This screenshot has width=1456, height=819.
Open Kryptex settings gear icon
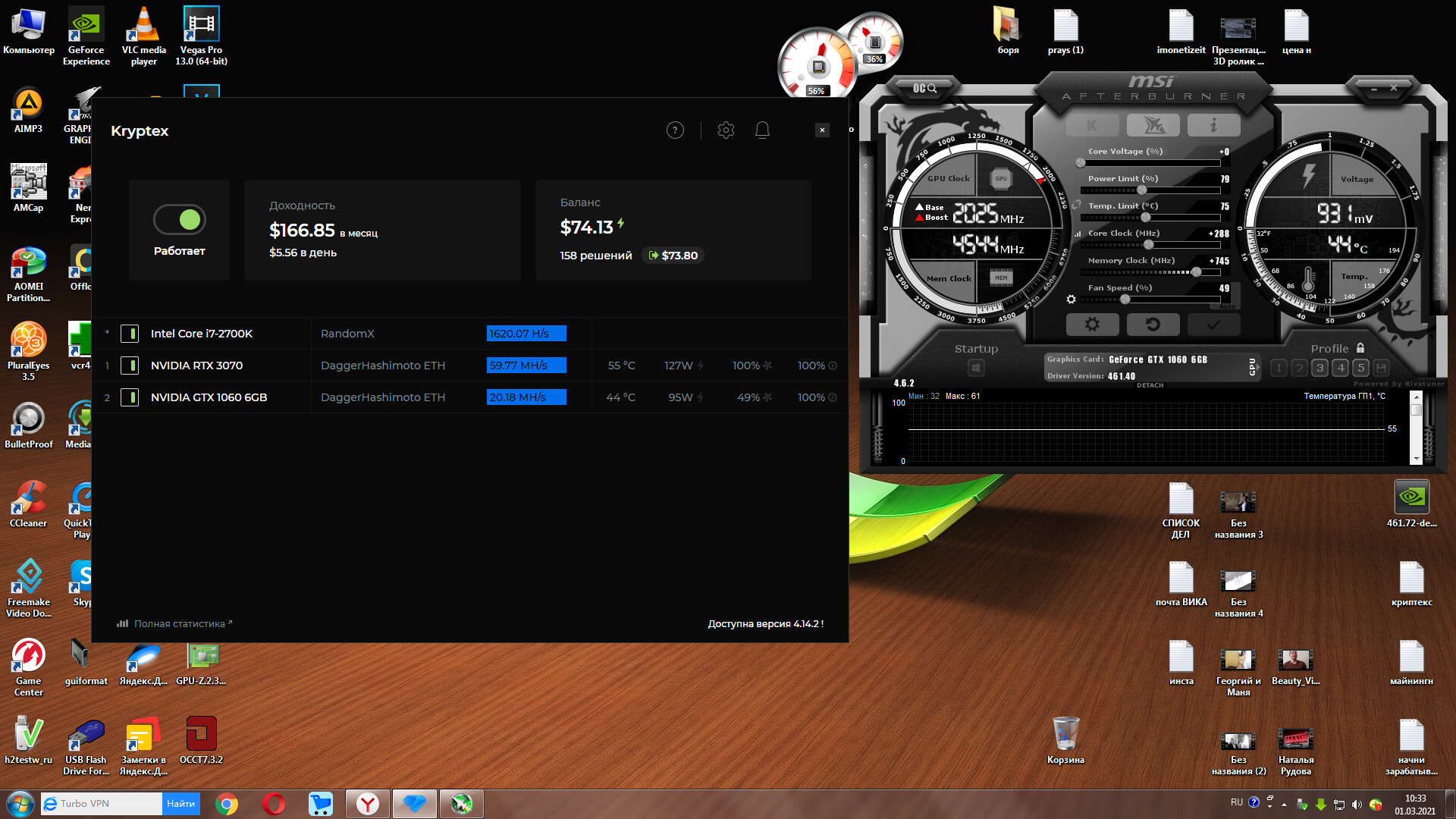726,130
